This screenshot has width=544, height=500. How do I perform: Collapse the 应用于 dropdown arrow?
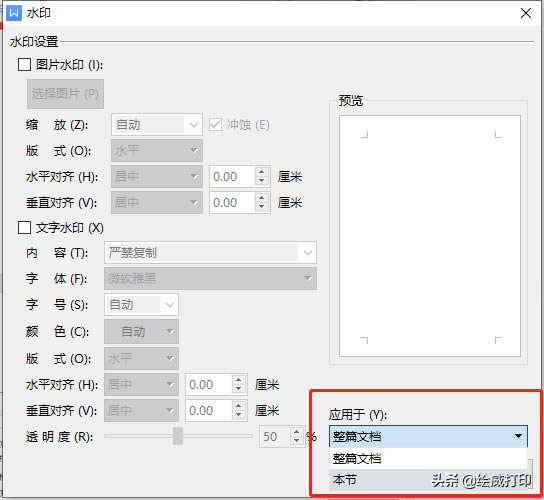518,436
